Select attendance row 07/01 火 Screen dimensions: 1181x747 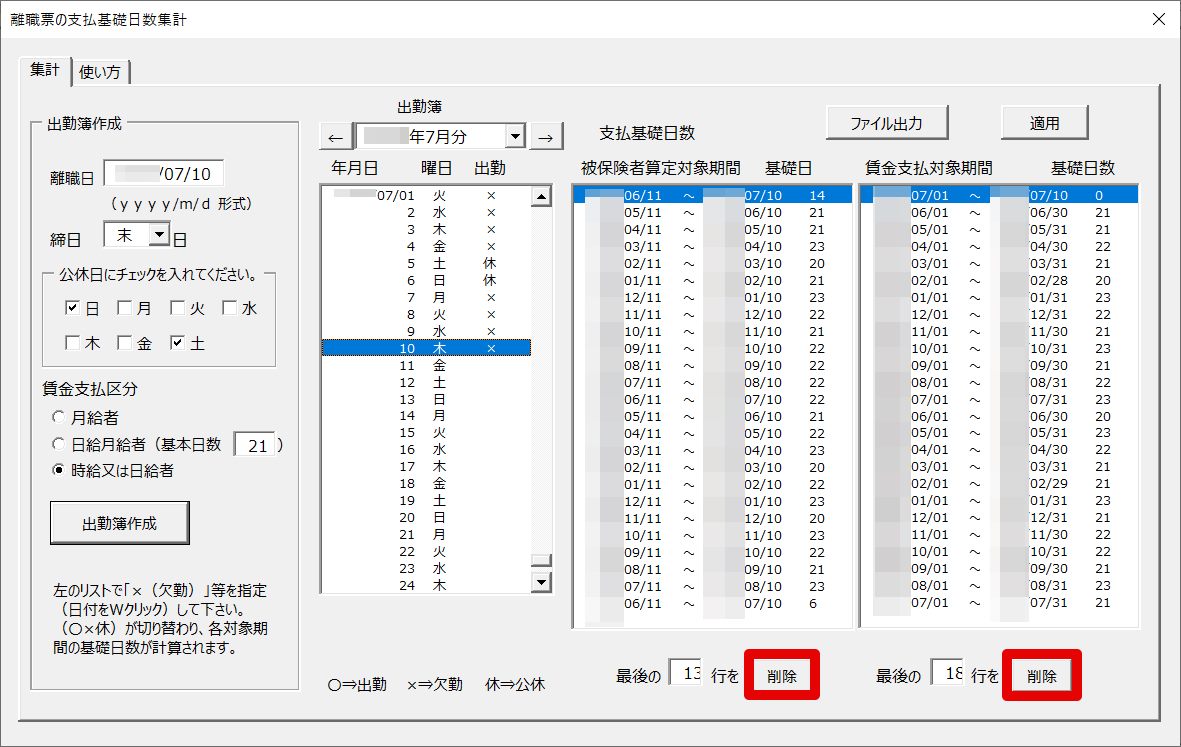tap(426, 196)
